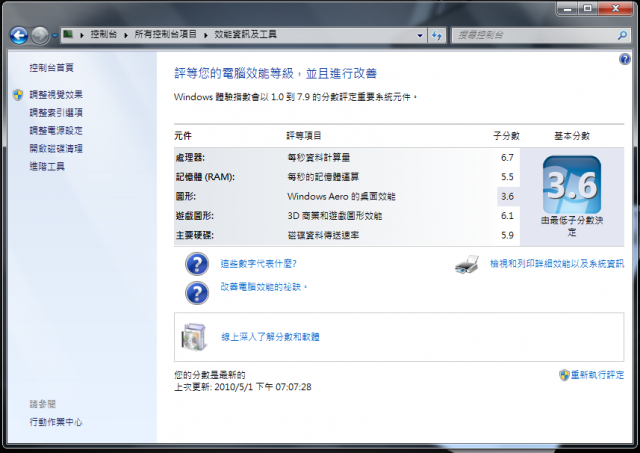This screenshot has height=453, width=640.
Task: Open help via blue question mark icon
Action: pos(624,59)
